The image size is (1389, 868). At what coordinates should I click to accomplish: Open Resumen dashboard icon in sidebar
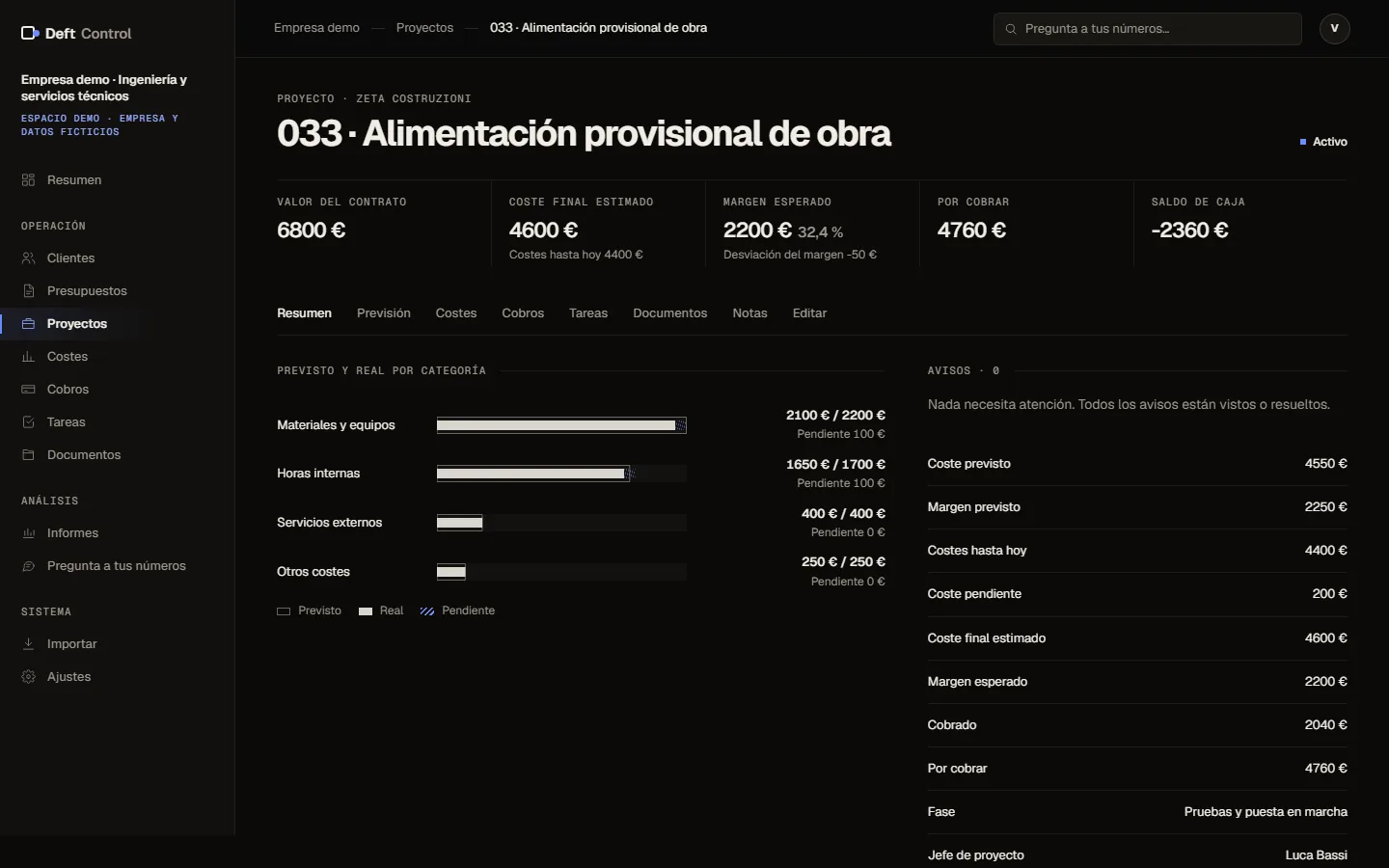coord(28,180)
